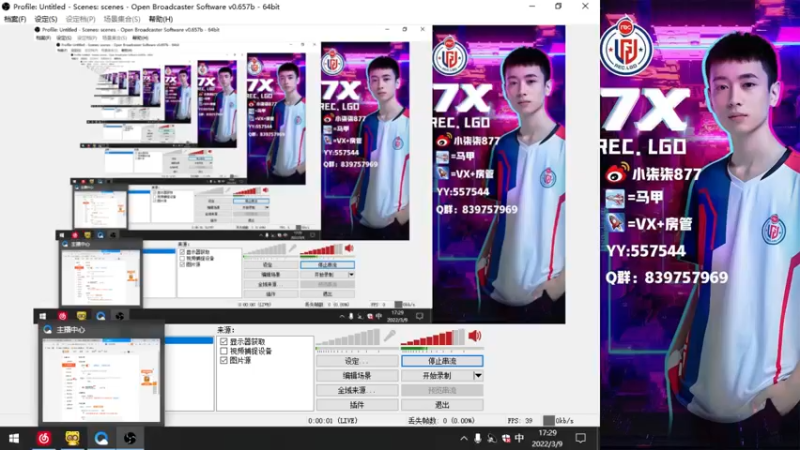Viewport: 800px width, 450px height.
Task: Click the 丢失帧数: 0 (0.00%) status
Action: pyautogui.click(x=441, y=421)
